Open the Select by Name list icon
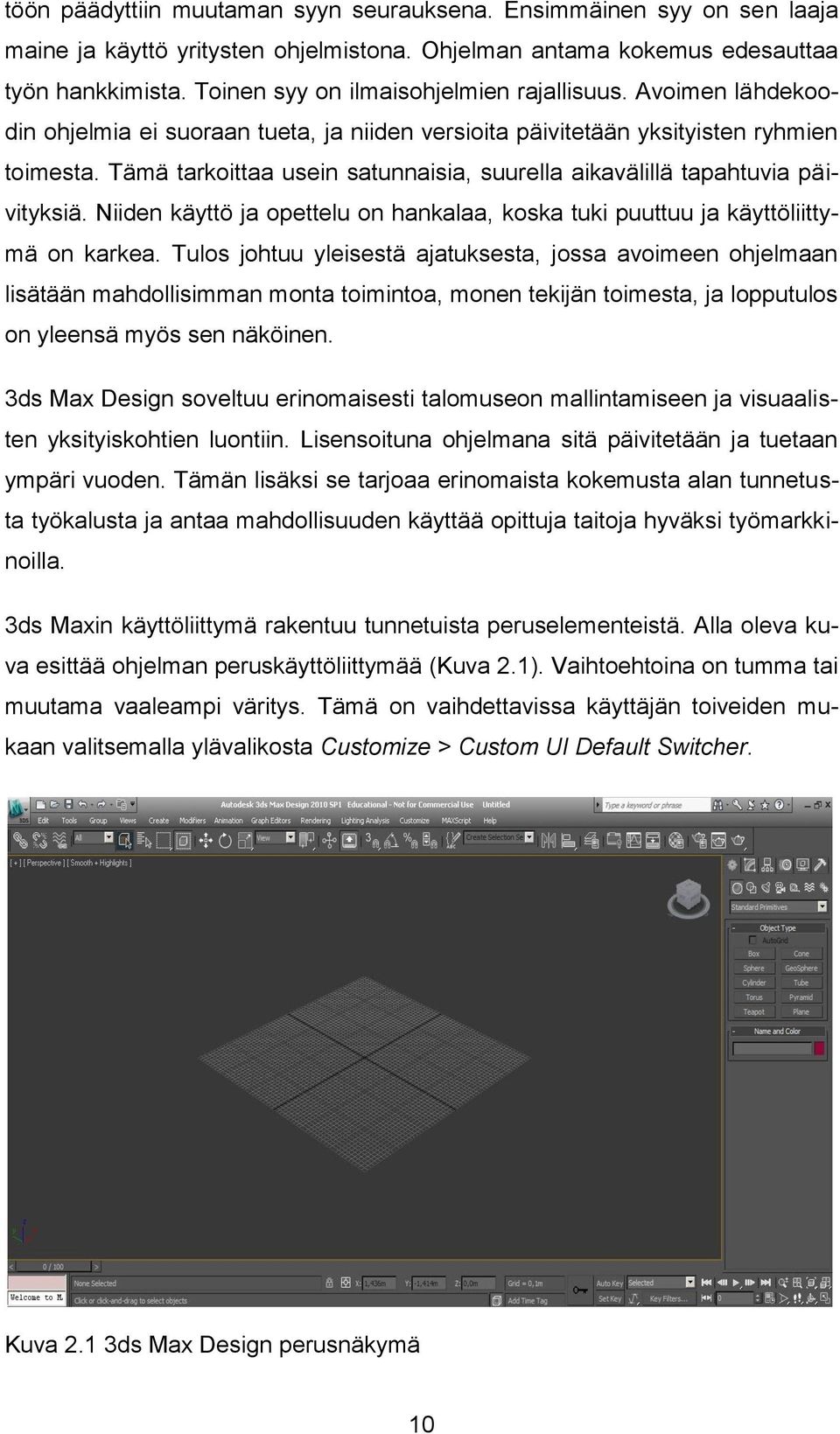 [x=144, y=840]
